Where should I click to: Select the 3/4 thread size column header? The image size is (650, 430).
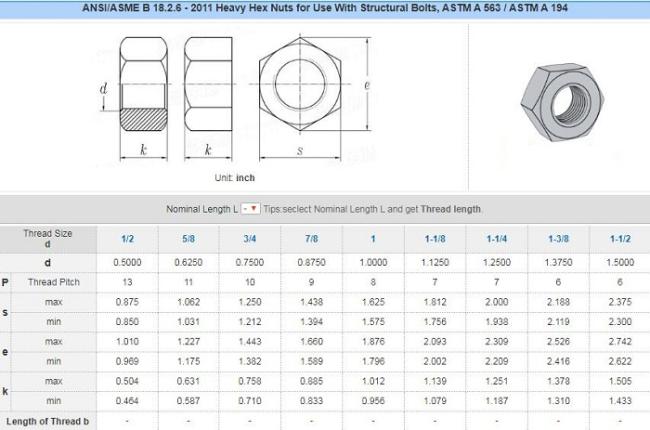[250, 240]
